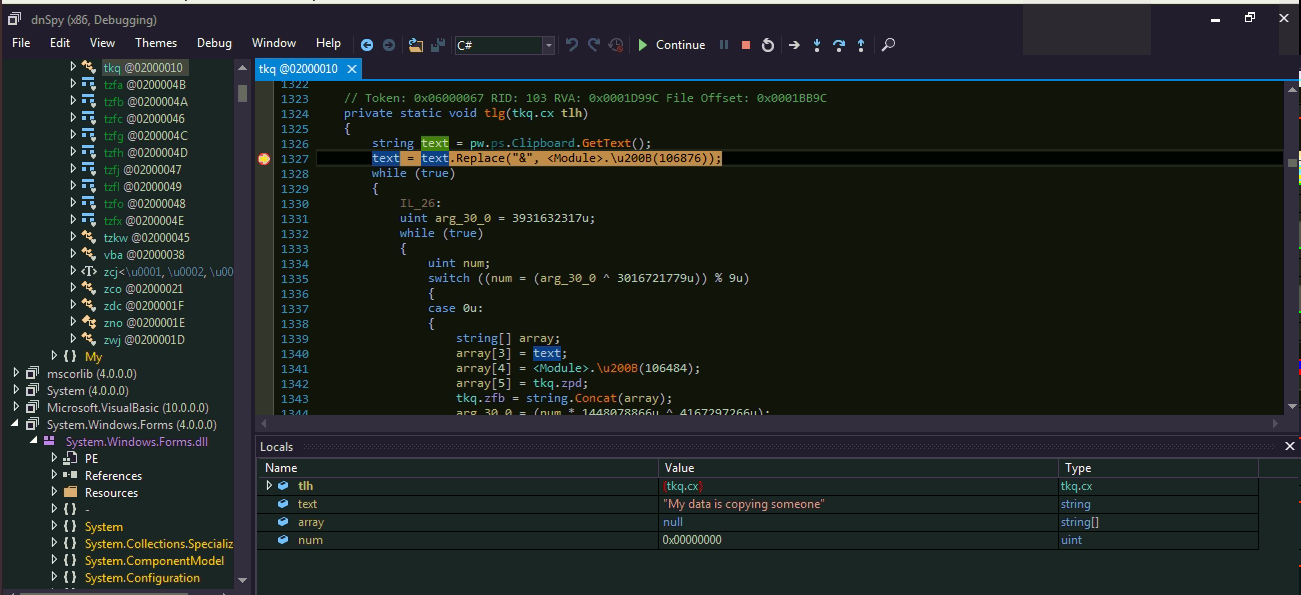Click the navigate back arrow icon

click(367, 45)
